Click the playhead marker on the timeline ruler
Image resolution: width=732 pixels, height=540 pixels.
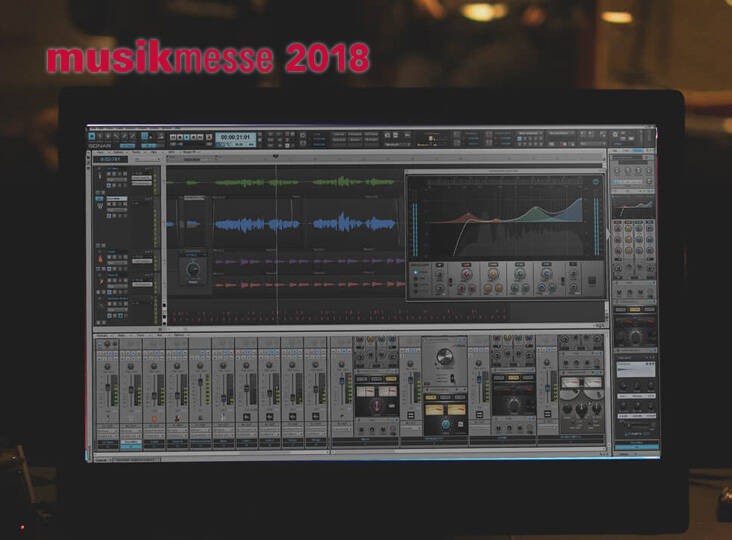[276, 157]
